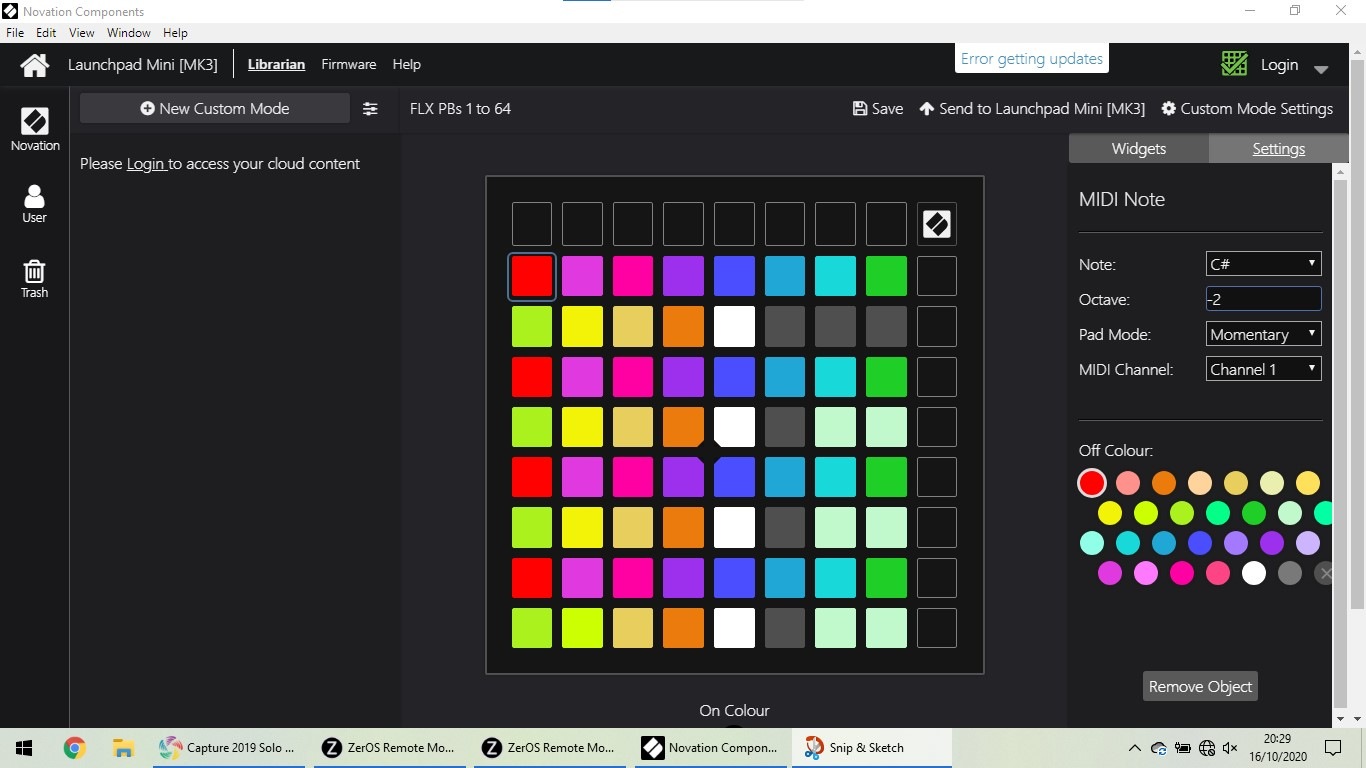Open the File menu
Image resolution: width=1366 pixels, height=768 pixels.
(x=15, y=33)
